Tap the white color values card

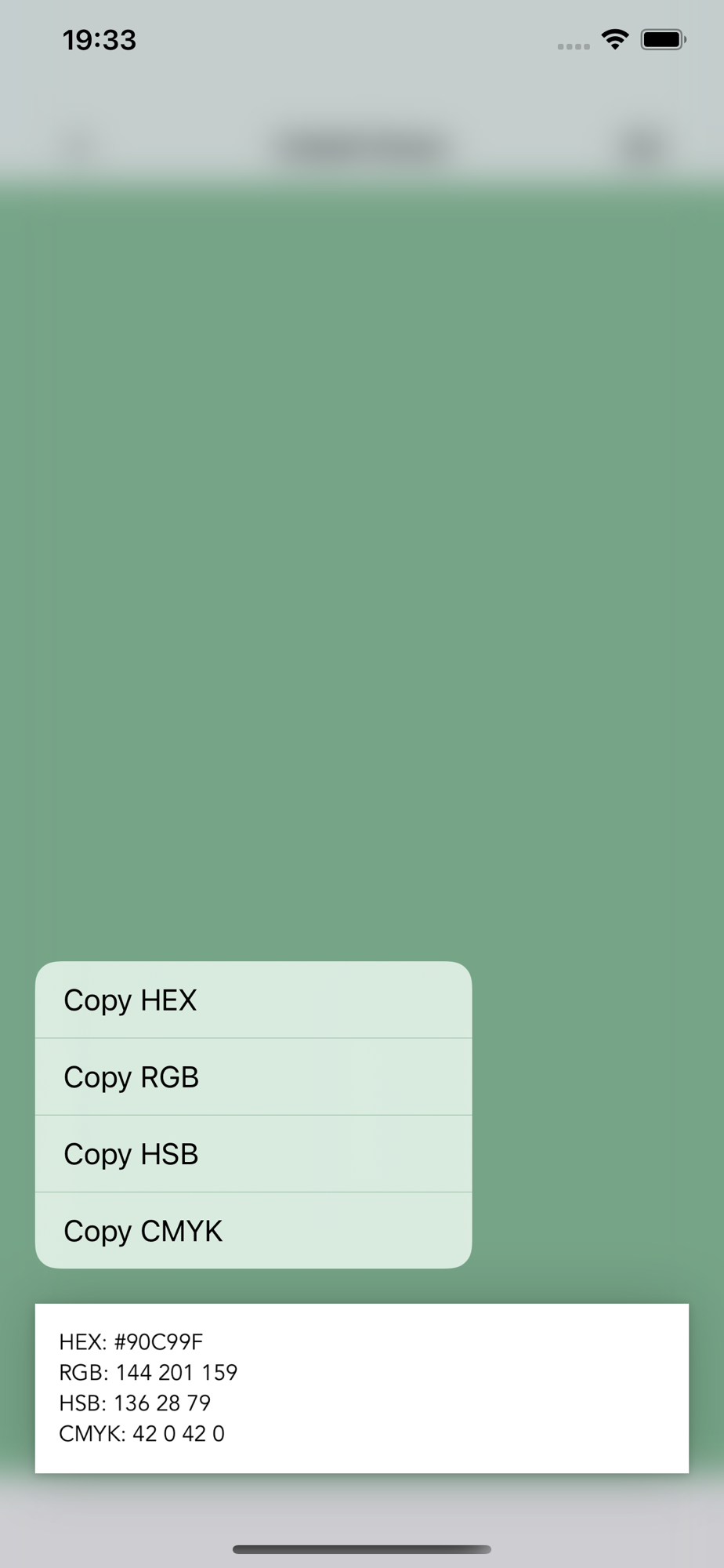coord(362,1388)
